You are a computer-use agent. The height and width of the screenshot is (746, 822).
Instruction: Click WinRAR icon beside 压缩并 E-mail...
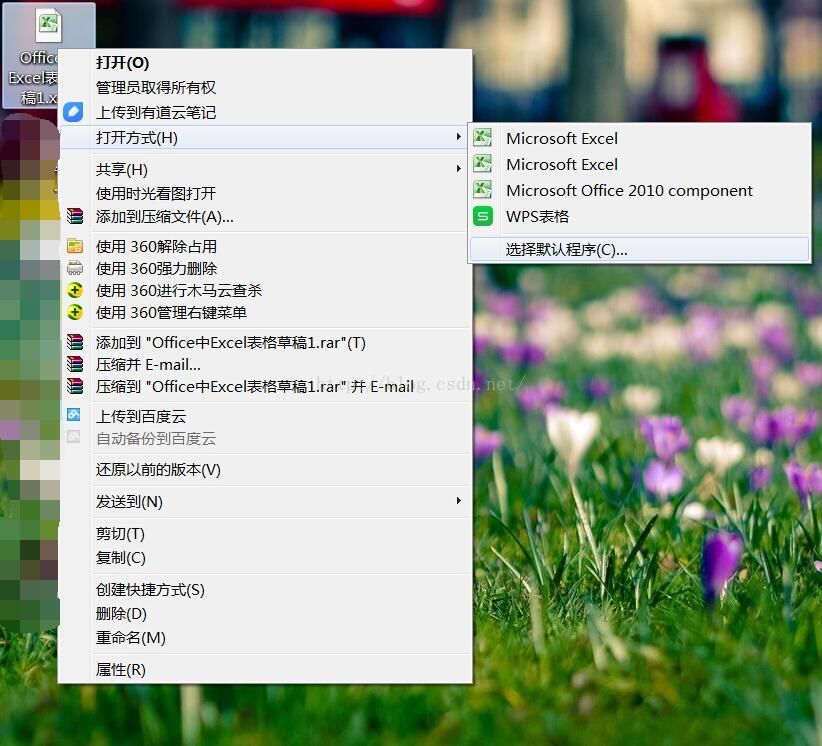click(x=75, y=364)
